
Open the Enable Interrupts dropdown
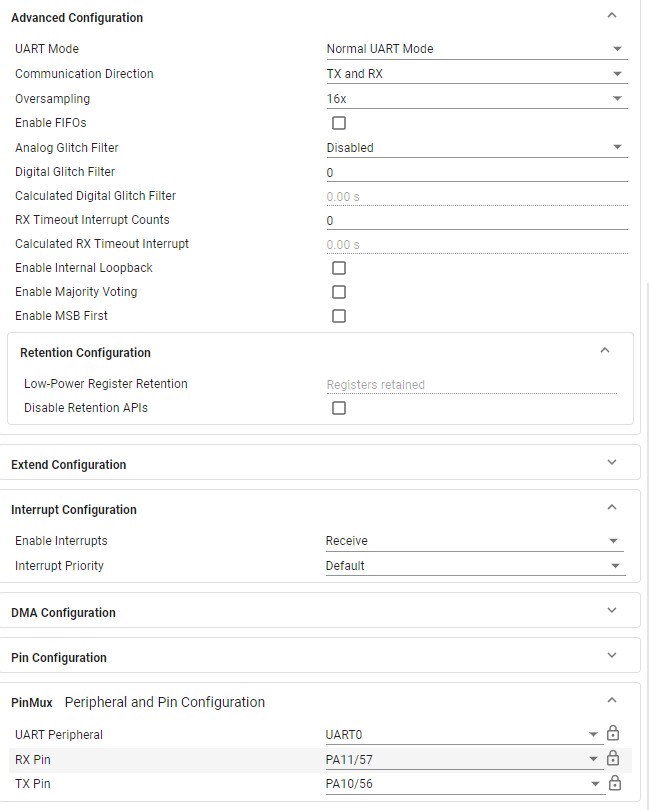coord(474,541)
